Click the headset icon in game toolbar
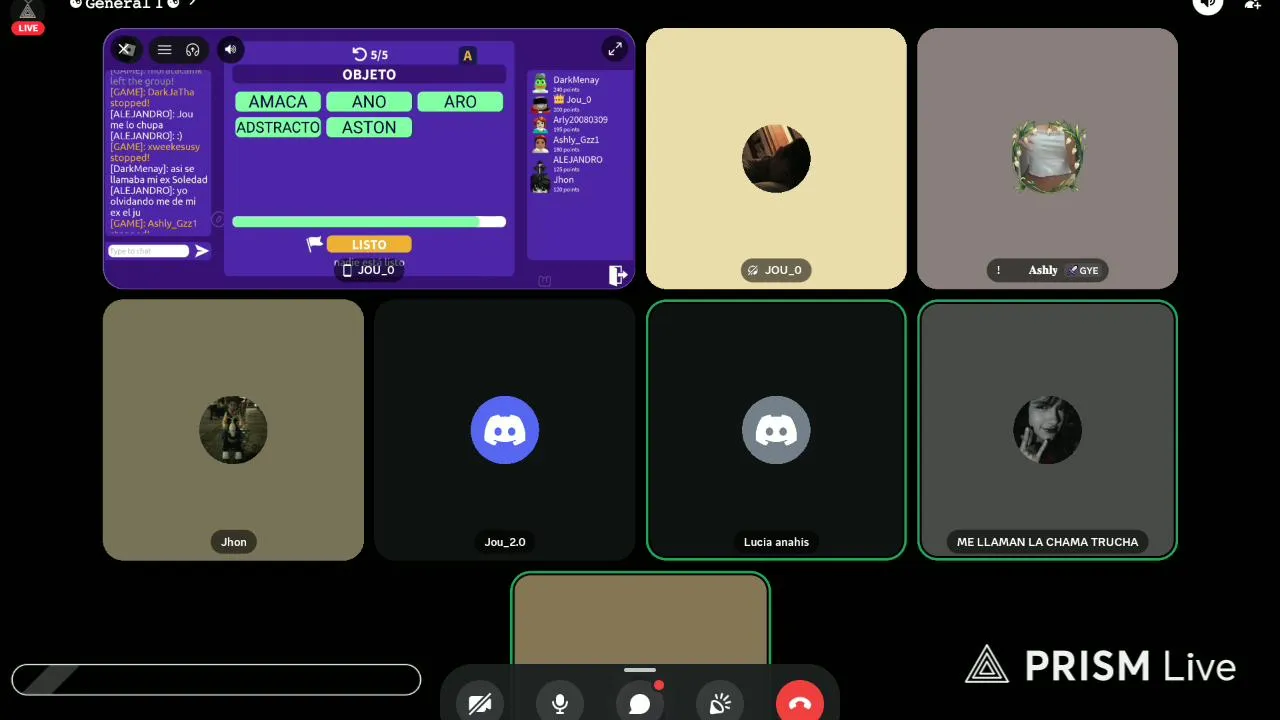The width and height of the screenshot is (1280, 720). pyautogui.click(x=193, y=49)
